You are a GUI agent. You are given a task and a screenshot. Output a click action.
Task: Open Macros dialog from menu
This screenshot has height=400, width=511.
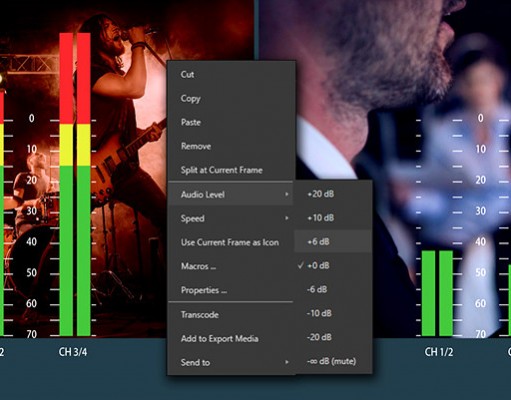pyautogui.click(x=231, y=266)
